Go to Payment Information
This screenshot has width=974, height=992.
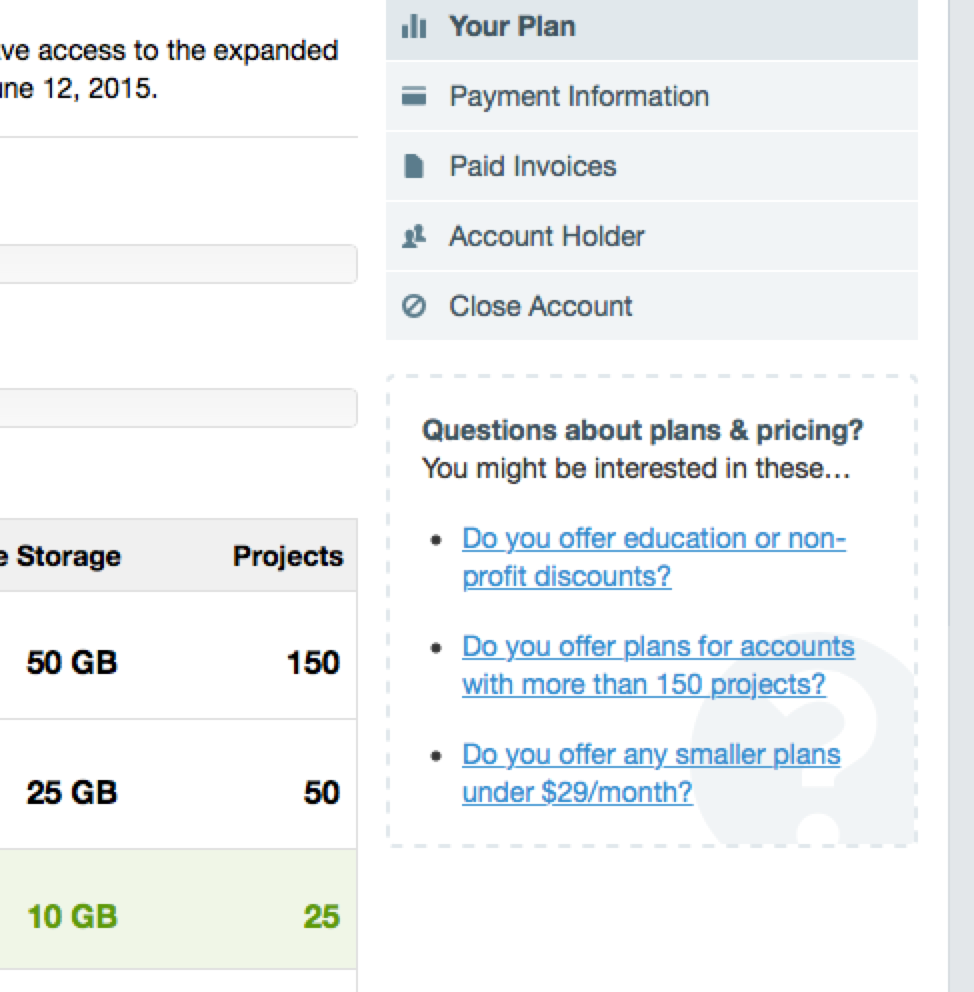652,97
